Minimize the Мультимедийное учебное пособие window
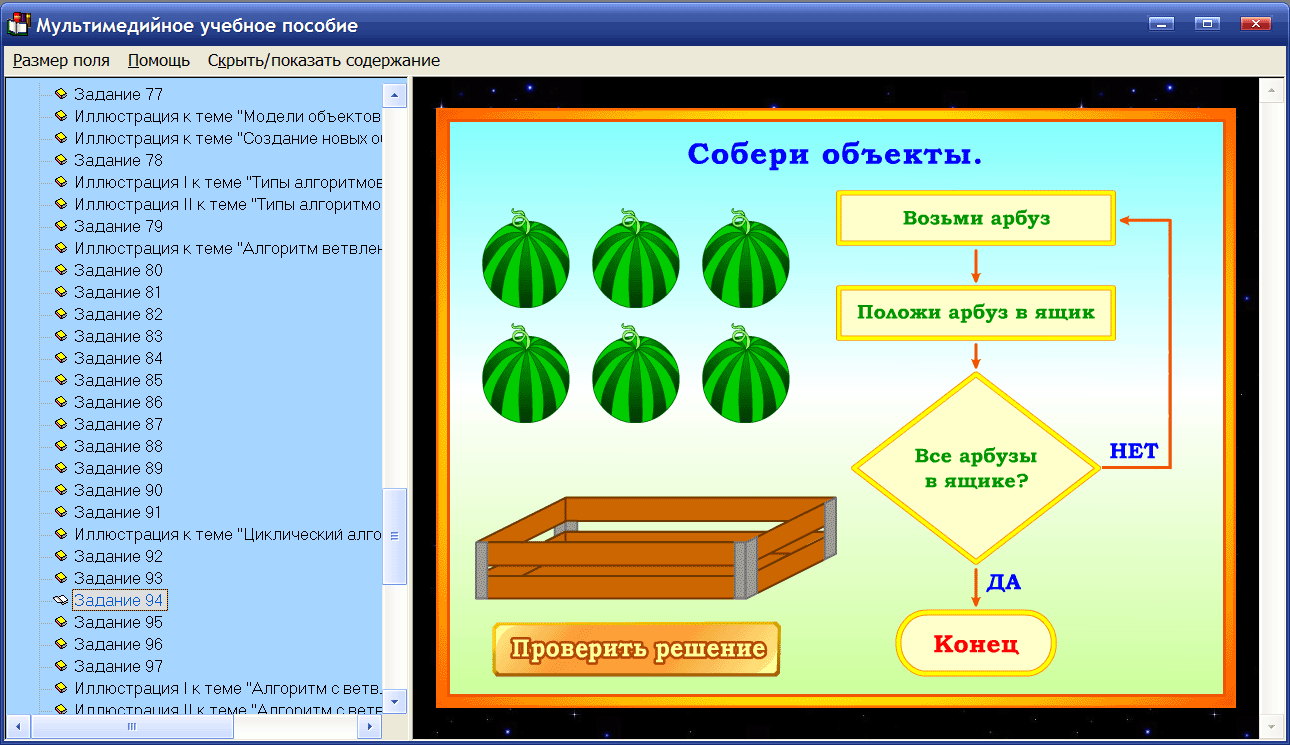This screenshot has height=745, width=1290. 1161,24
